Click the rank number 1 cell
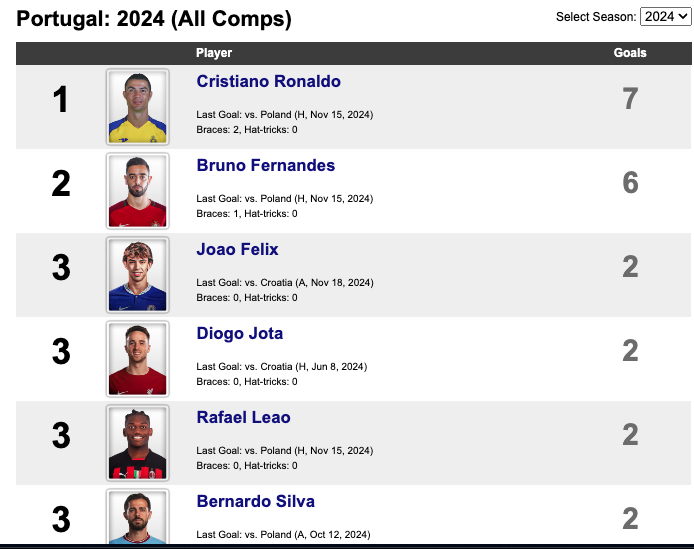 [x=61, y=100]
